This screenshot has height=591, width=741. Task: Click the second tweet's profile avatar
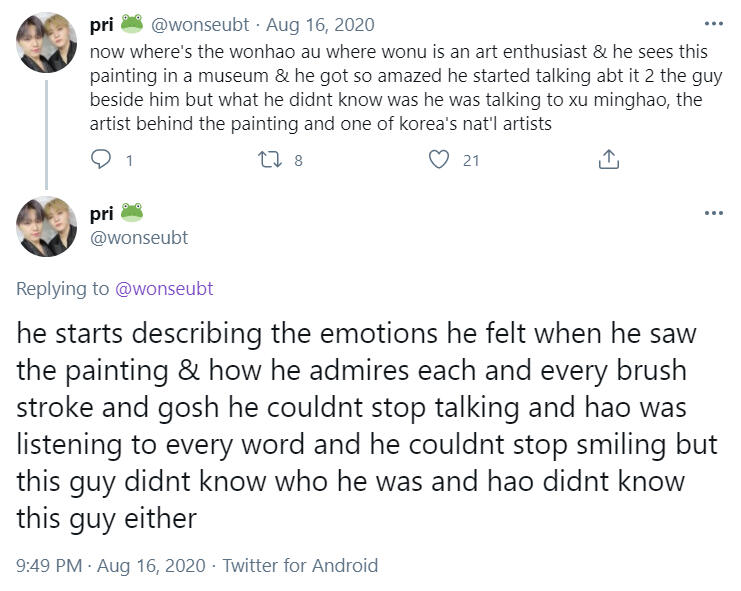[x=47, y=227]
